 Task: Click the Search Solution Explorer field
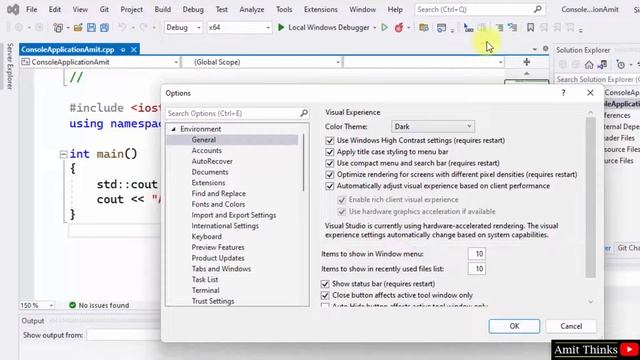tap(597, 79)
